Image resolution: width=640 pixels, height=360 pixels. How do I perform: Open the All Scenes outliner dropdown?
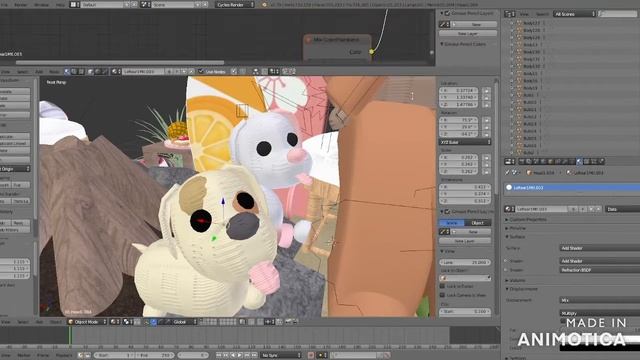(x=575, y=14)
